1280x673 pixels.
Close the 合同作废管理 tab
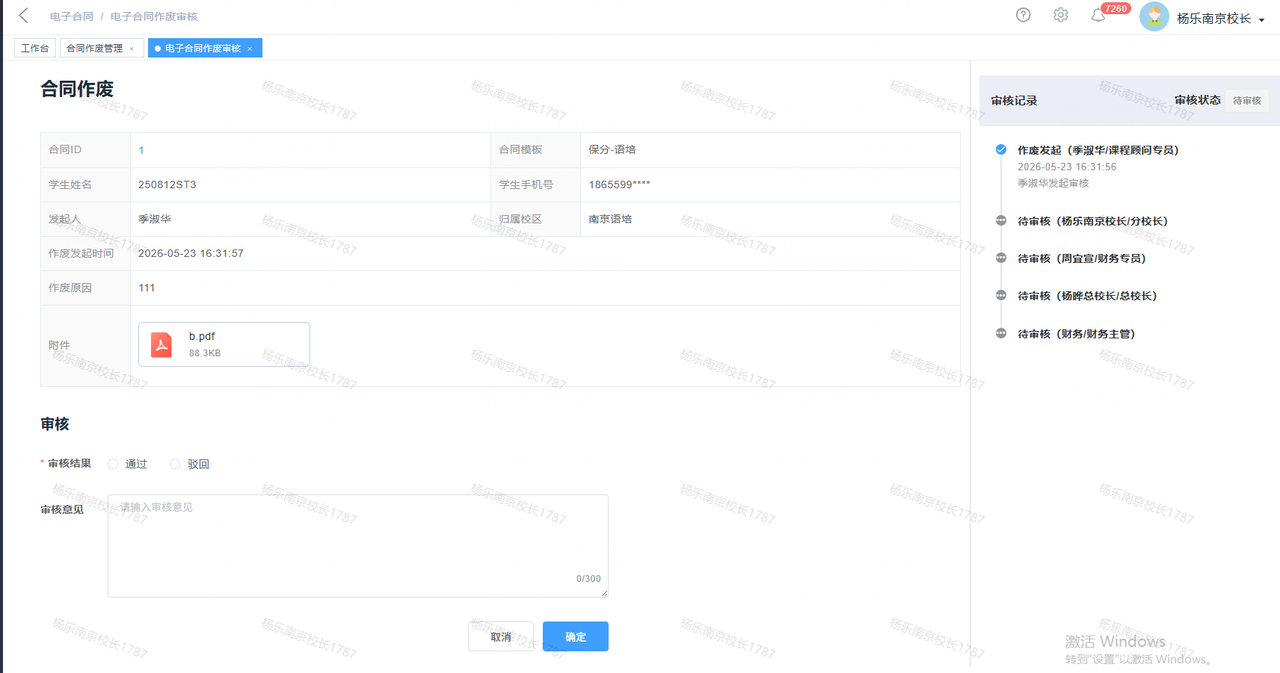click(x=131, y=48)
